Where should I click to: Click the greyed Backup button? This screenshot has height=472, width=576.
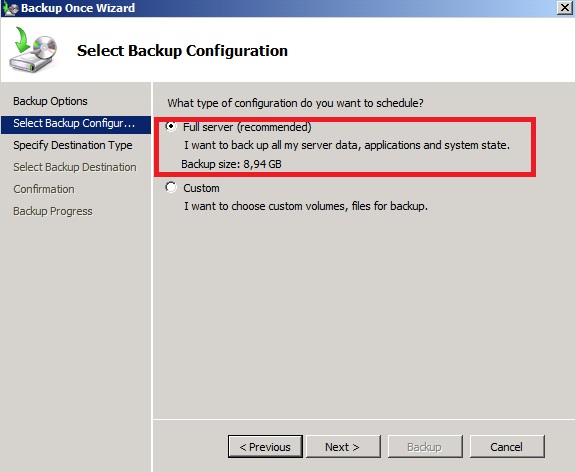coord(425,447)
